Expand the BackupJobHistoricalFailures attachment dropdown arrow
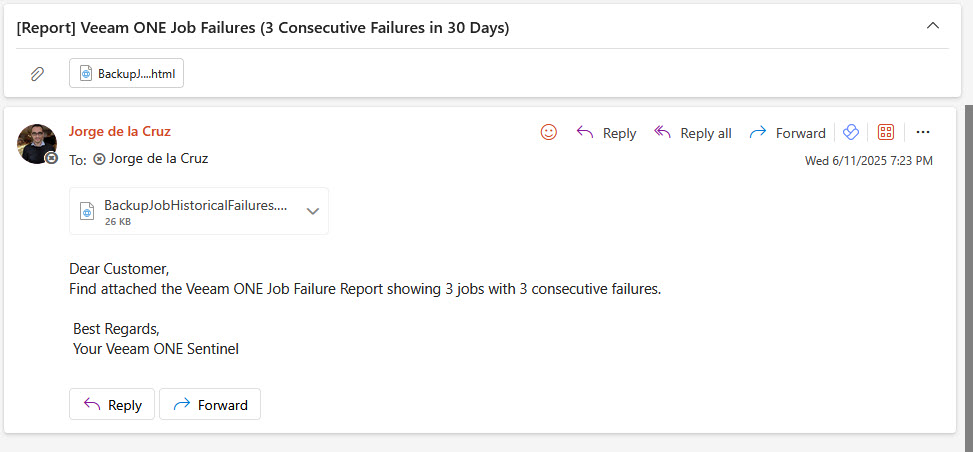This screenshot has height=452, width=973. (313, 211)
